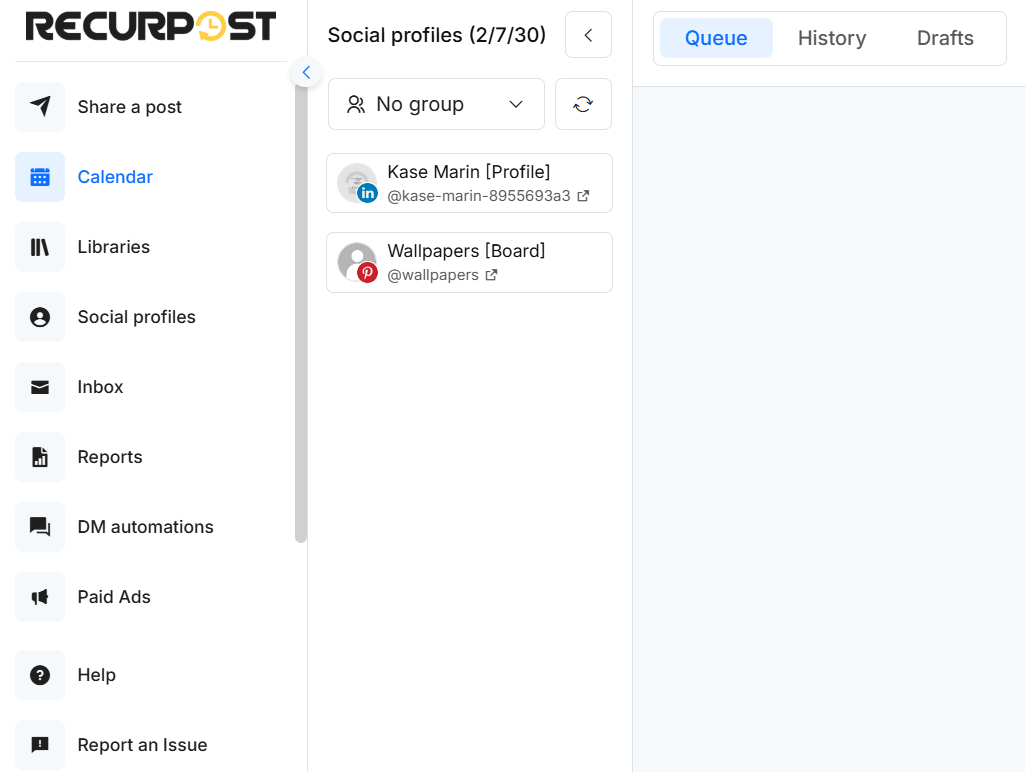Collapse the left navigation sidebar
The image size is (1025, 772).
tap(305, 72)
